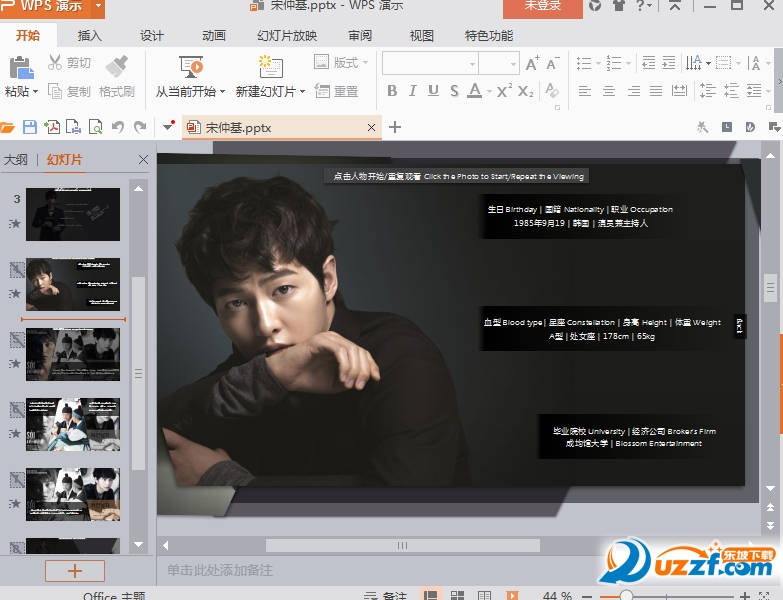This screenshot has width=783, height=600.
Task: Expand font color dropdown arrow
Action: coord(489,91)
